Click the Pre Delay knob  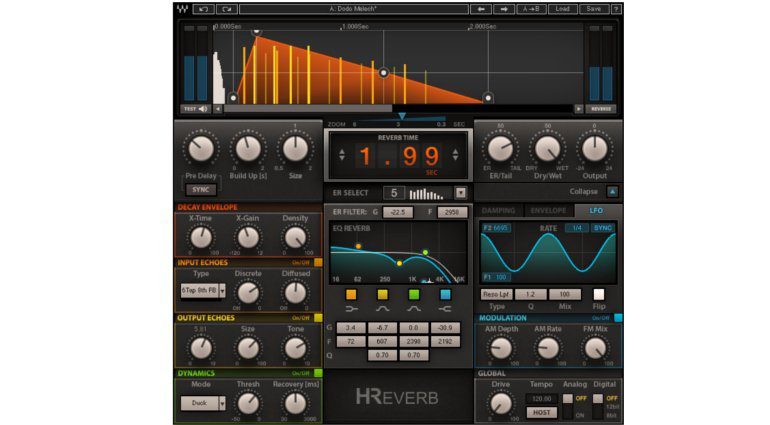(x=201, y=148)
